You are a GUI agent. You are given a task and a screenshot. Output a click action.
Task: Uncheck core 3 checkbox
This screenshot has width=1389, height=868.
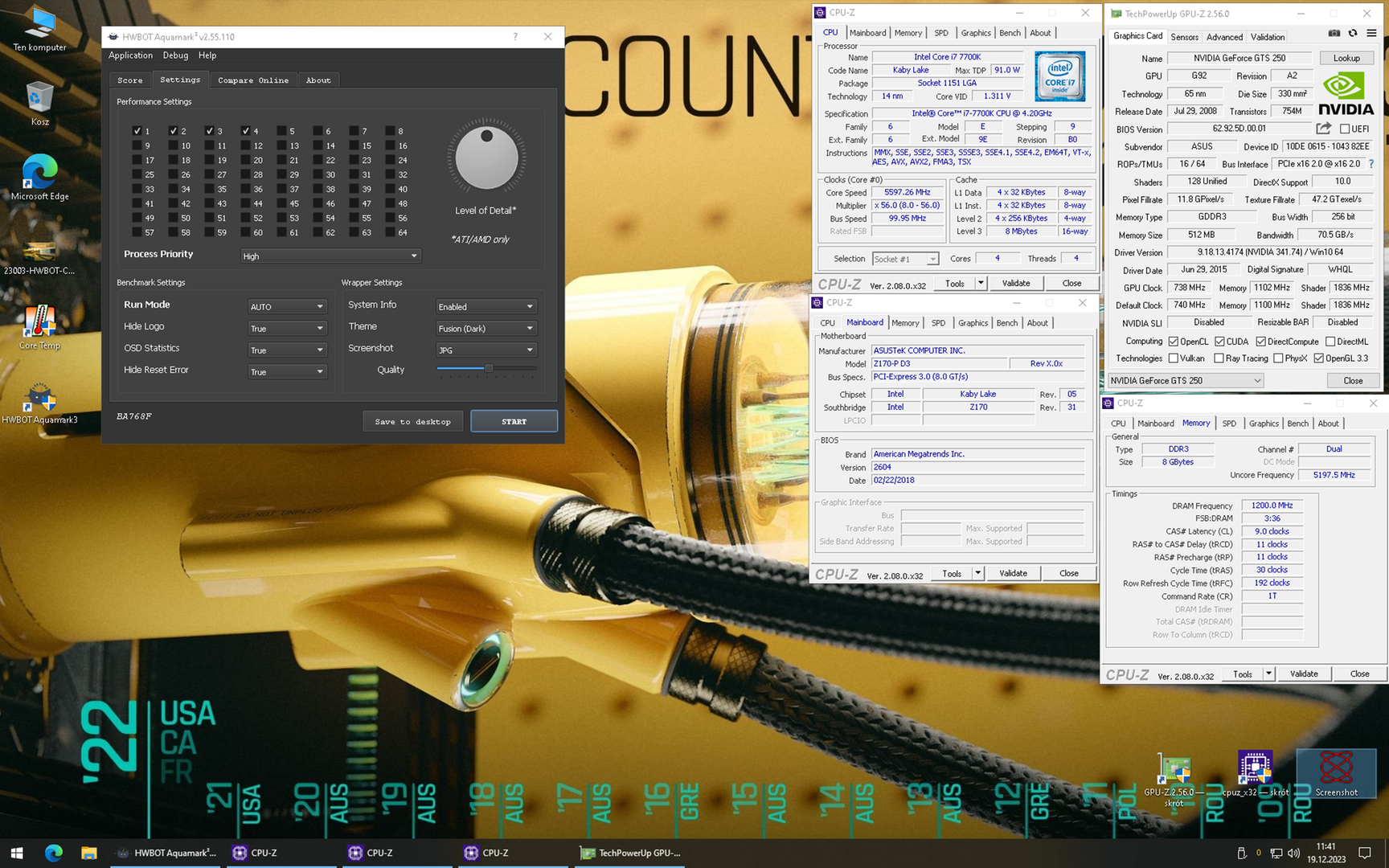tap(210, 131)
